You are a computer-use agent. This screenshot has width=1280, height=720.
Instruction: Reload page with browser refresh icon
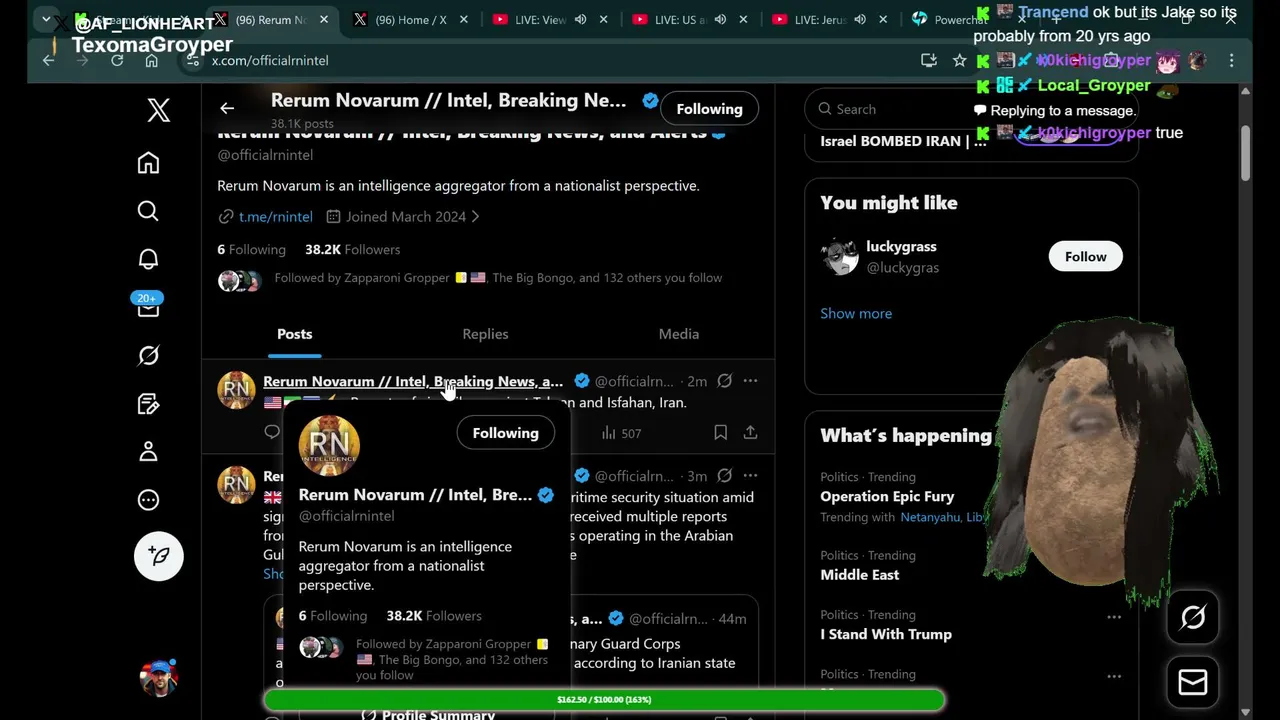pos(117,60)
